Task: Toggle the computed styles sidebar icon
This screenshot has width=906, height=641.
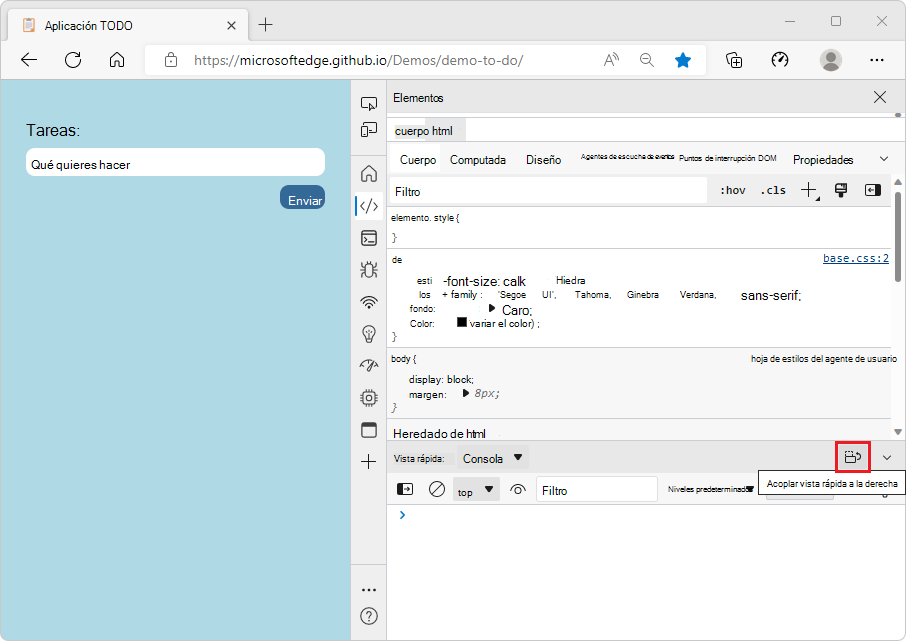Action: (x=872, y=190)
